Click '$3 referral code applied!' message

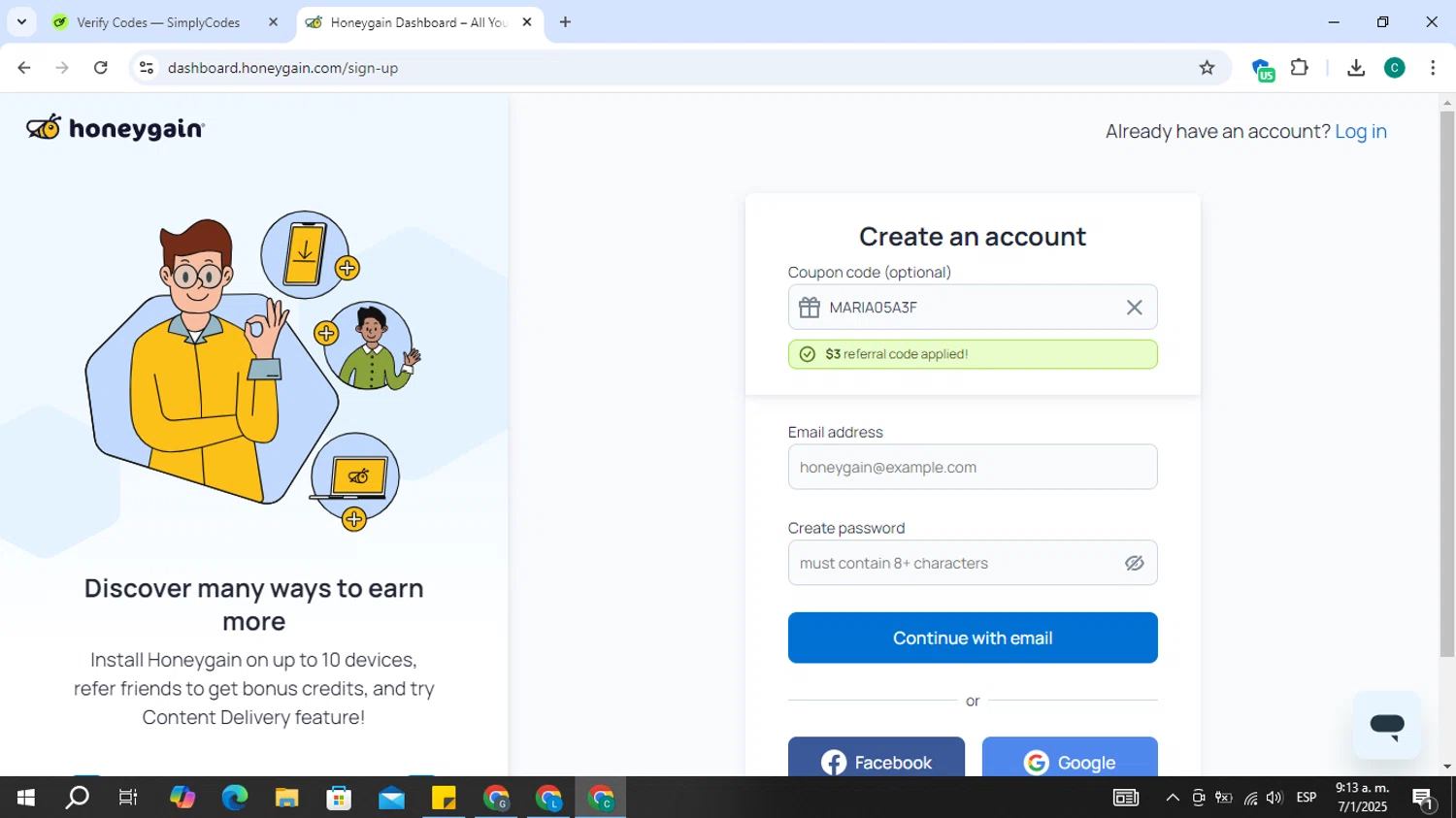[x=973, y=354]
